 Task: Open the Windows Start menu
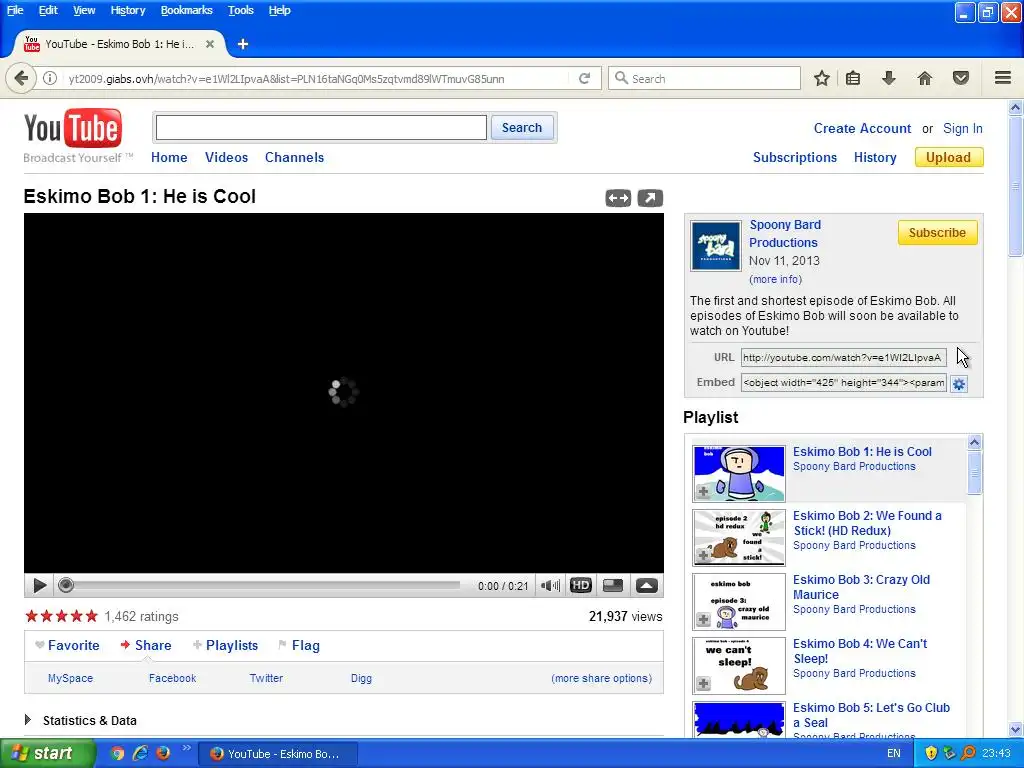[46, 754]
